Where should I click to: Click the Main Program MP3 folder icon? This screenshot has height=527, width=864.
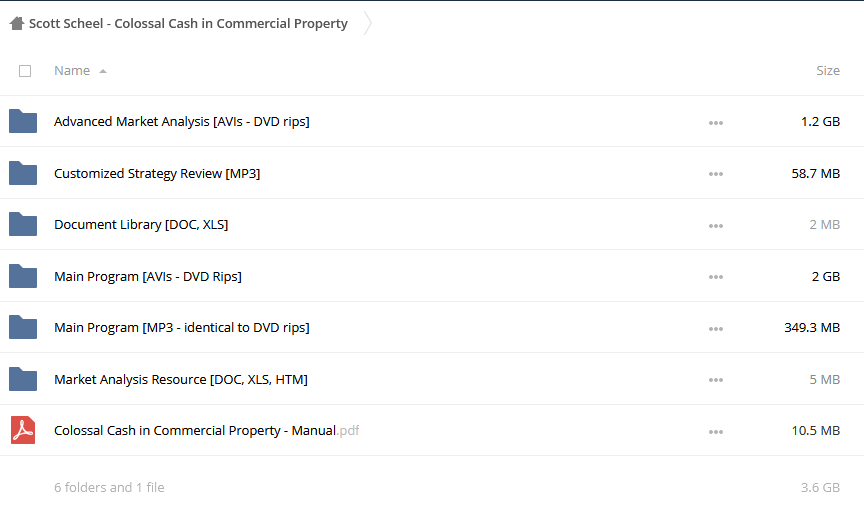click(x=23, y=327)
